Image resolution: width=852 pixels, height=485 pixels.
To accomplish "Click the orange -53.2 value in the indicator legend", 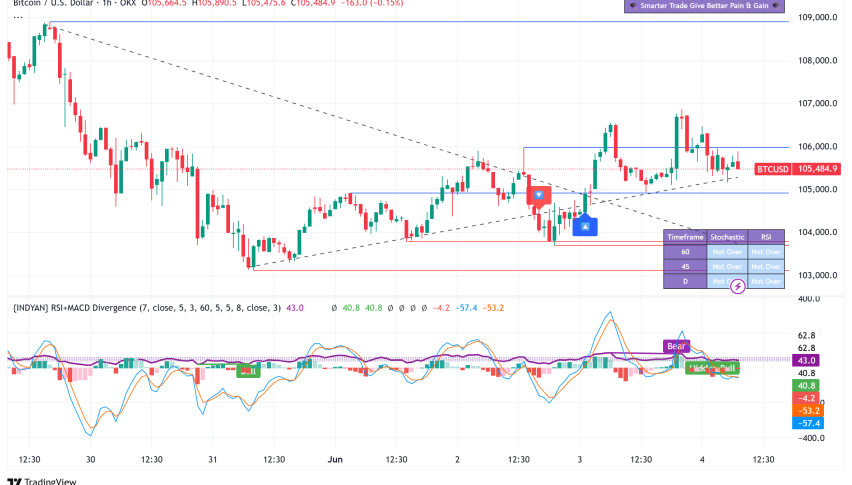I will (493, 307).
